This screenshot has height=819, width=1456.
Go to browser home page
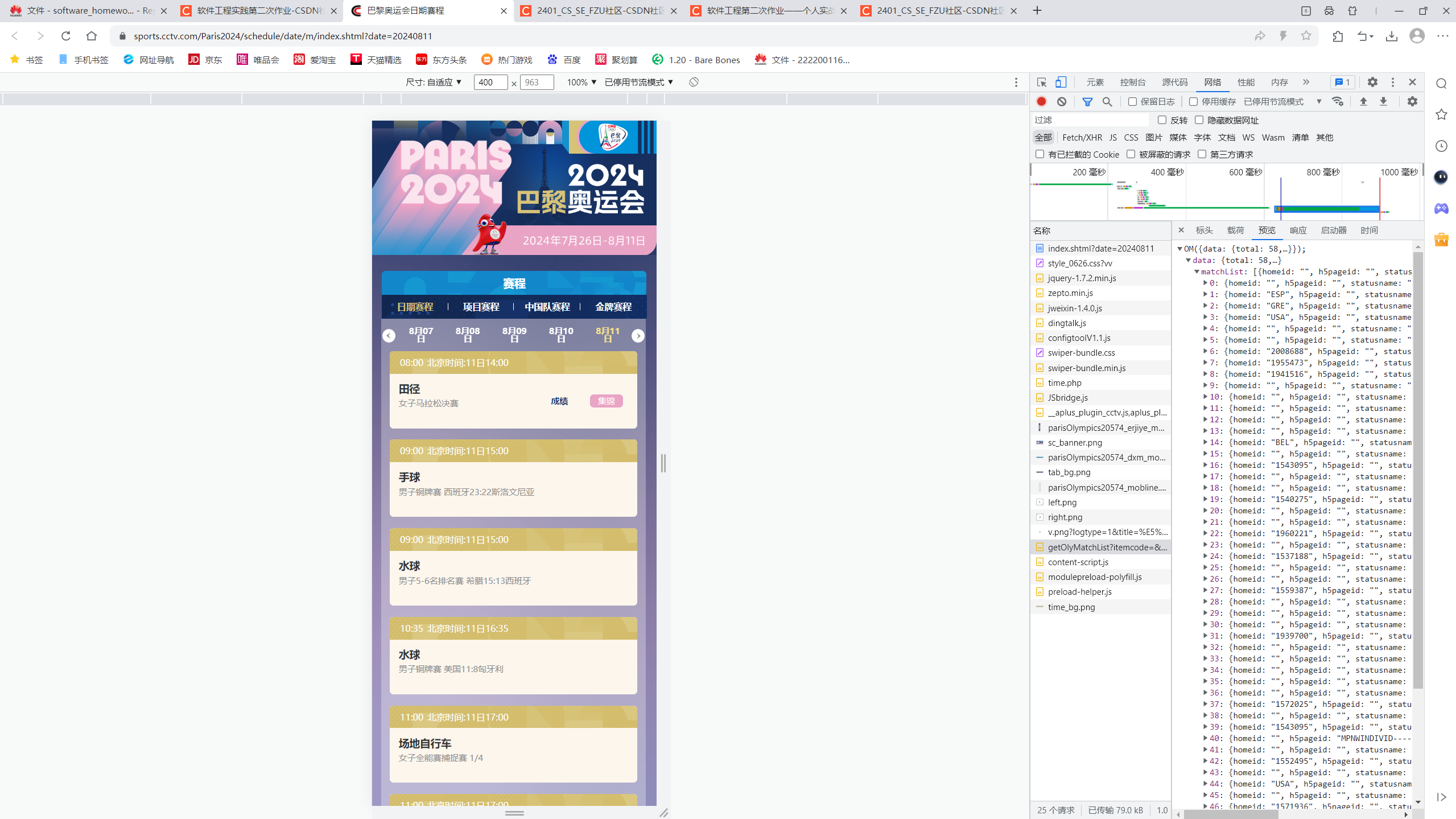click(92, 36)
